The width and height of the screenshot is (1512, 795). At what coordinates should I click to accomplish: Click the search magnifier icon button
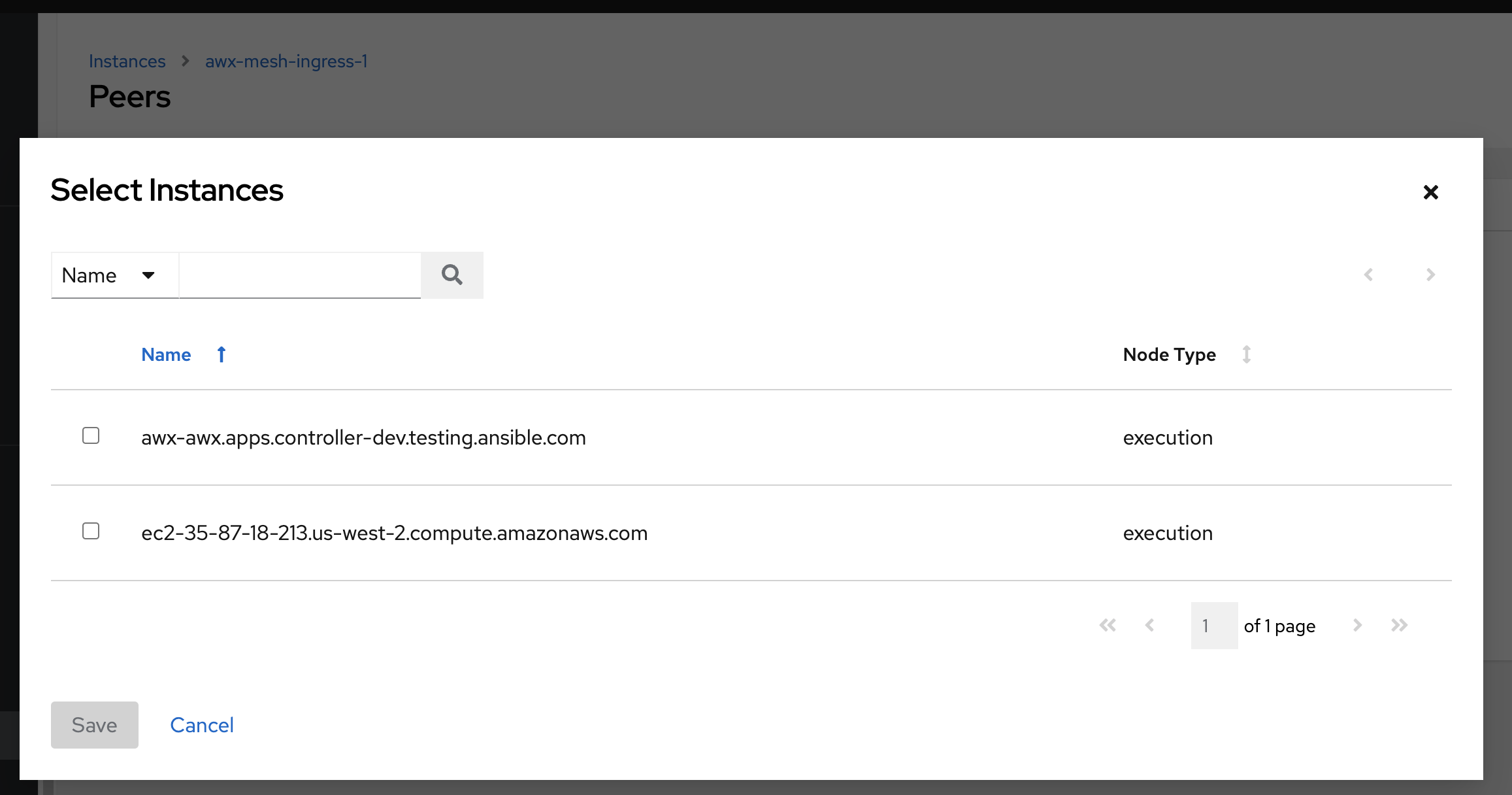tap(452, 275)
